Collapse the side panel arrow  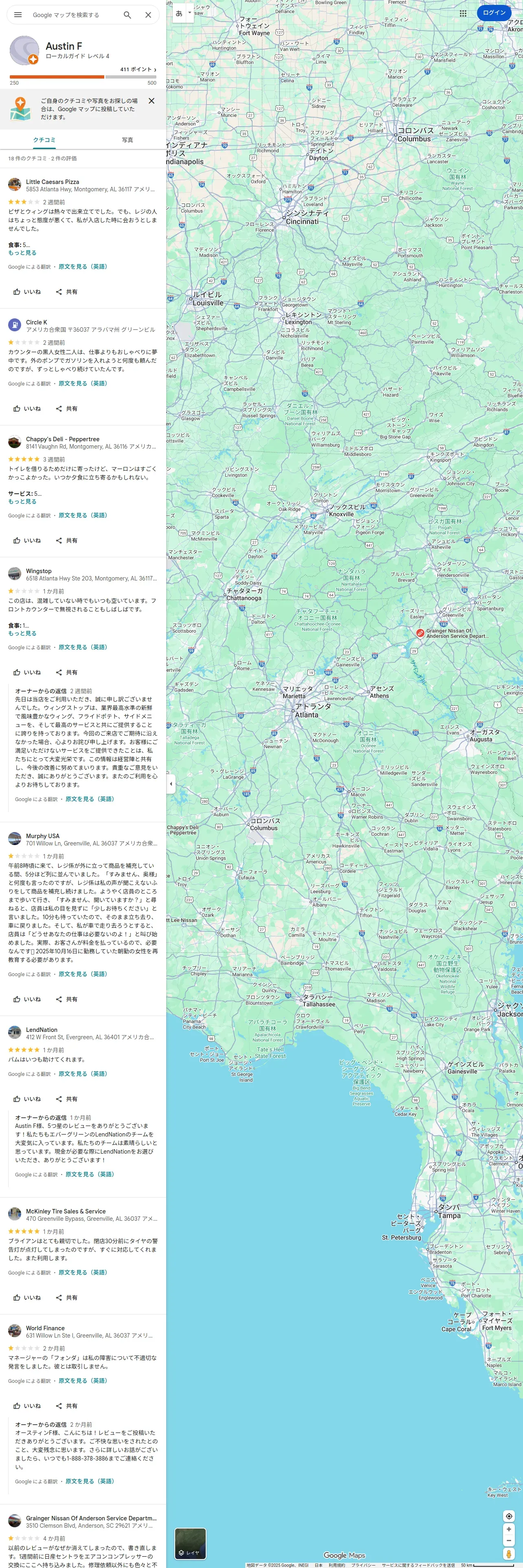click(x=171, y=784)
